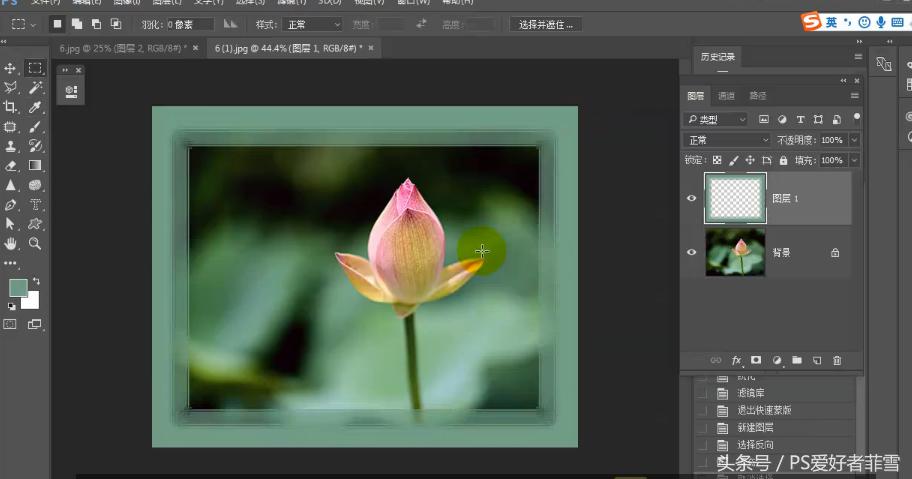912x479 pixels.
Task: Open the layer filter 类型 dropdown
Action: [717, 119]
